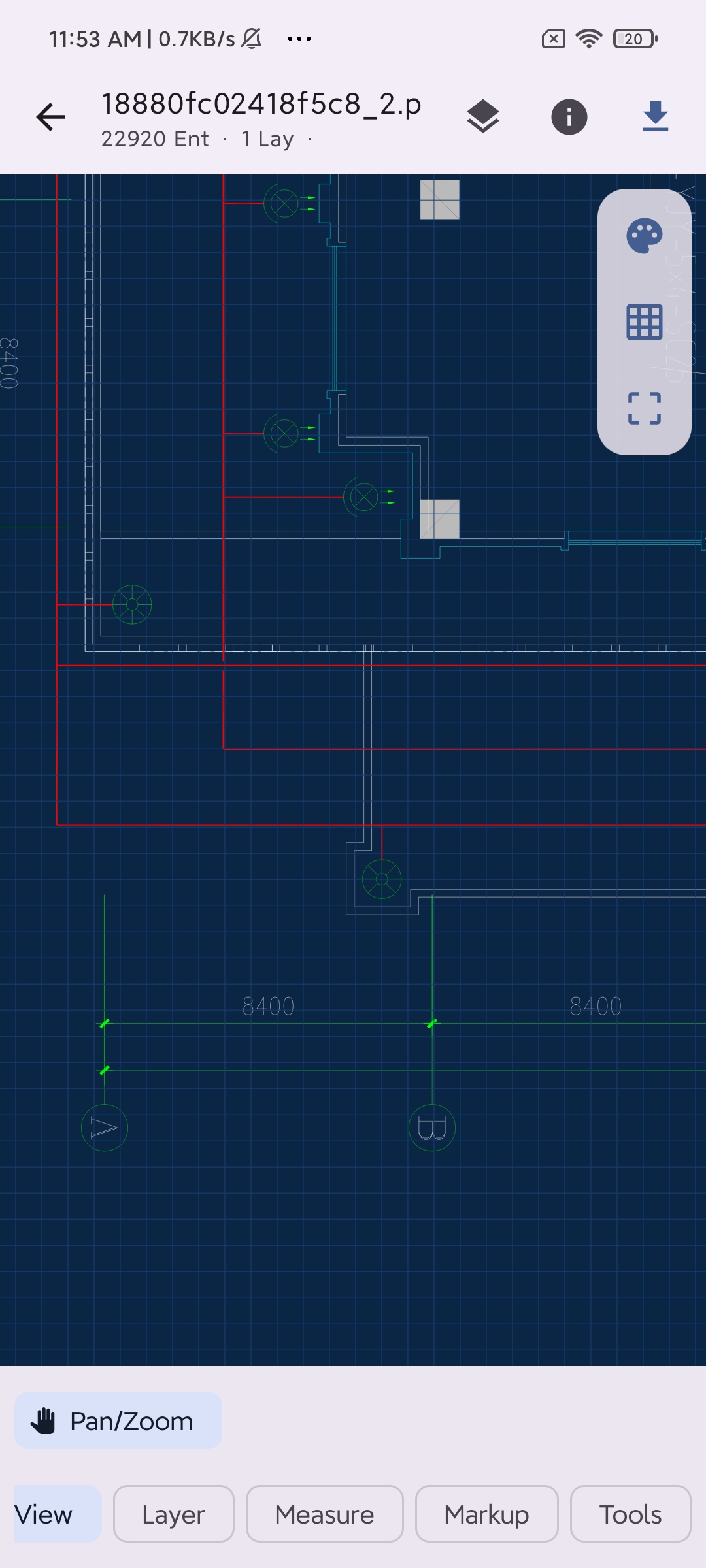Tap the status bar three-dot overflow icon
Viewport: 706px width, 1568px height.
coord(299,39)
